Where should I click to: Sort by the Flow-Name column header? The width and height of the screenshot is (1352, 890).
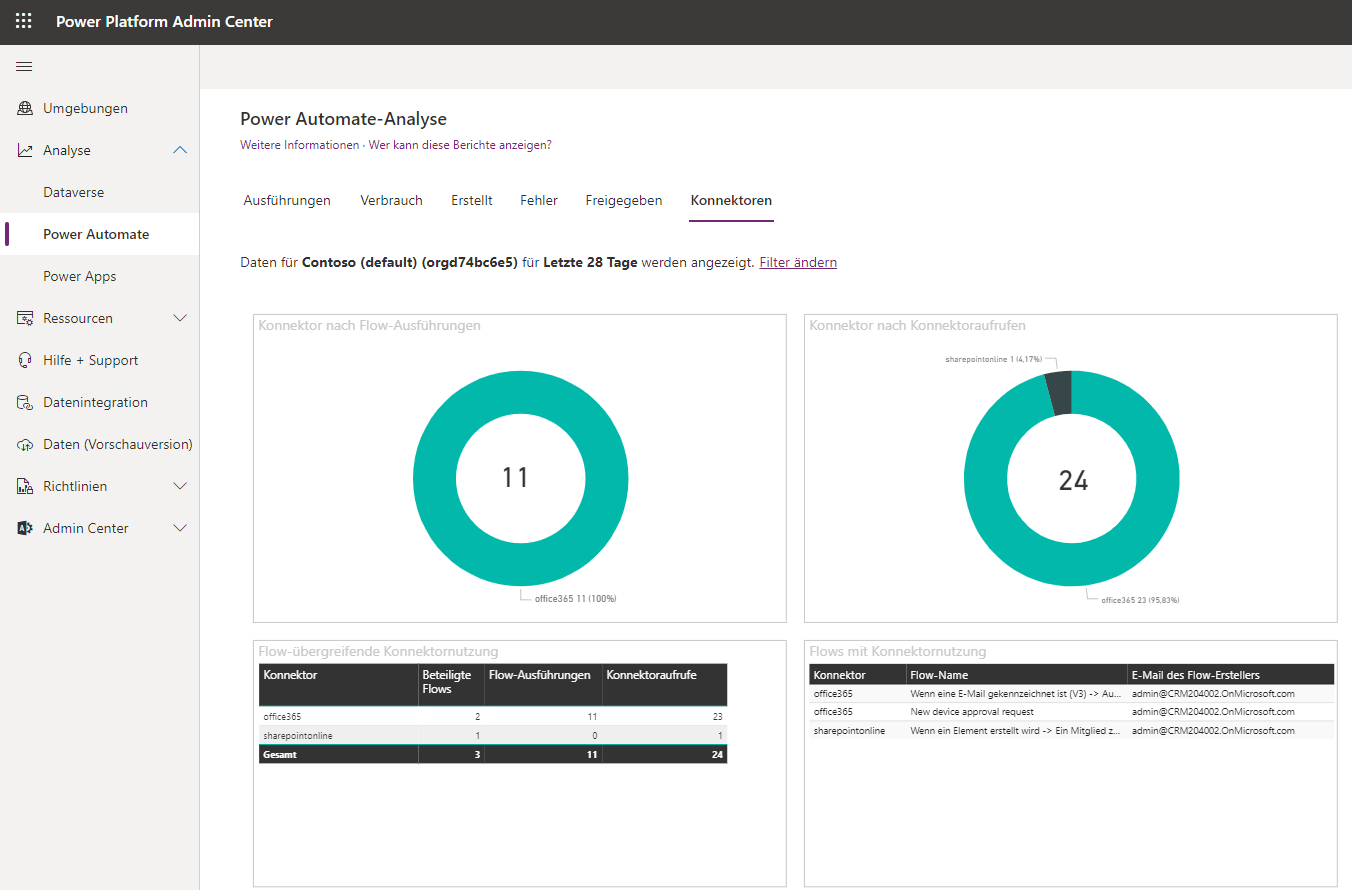pos(1016,675)
